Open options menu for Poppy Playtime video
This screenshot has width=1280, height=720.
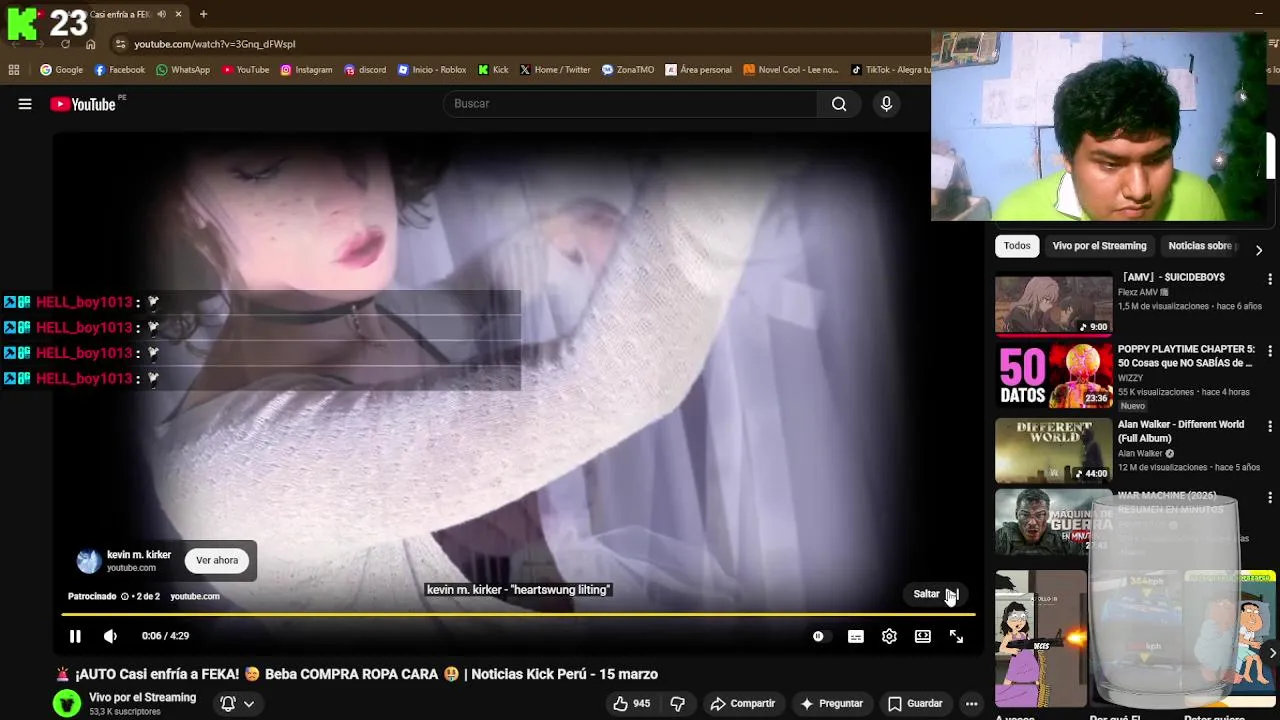coord(1270,352)
